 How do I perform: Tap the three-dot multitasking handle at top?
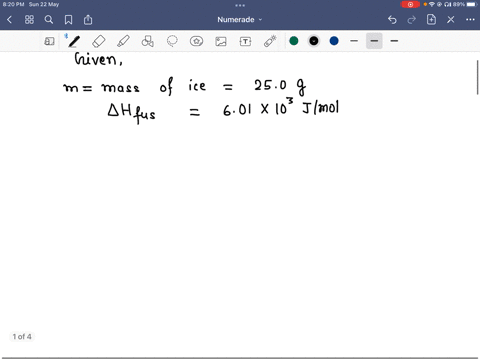(x=240, y=5)
